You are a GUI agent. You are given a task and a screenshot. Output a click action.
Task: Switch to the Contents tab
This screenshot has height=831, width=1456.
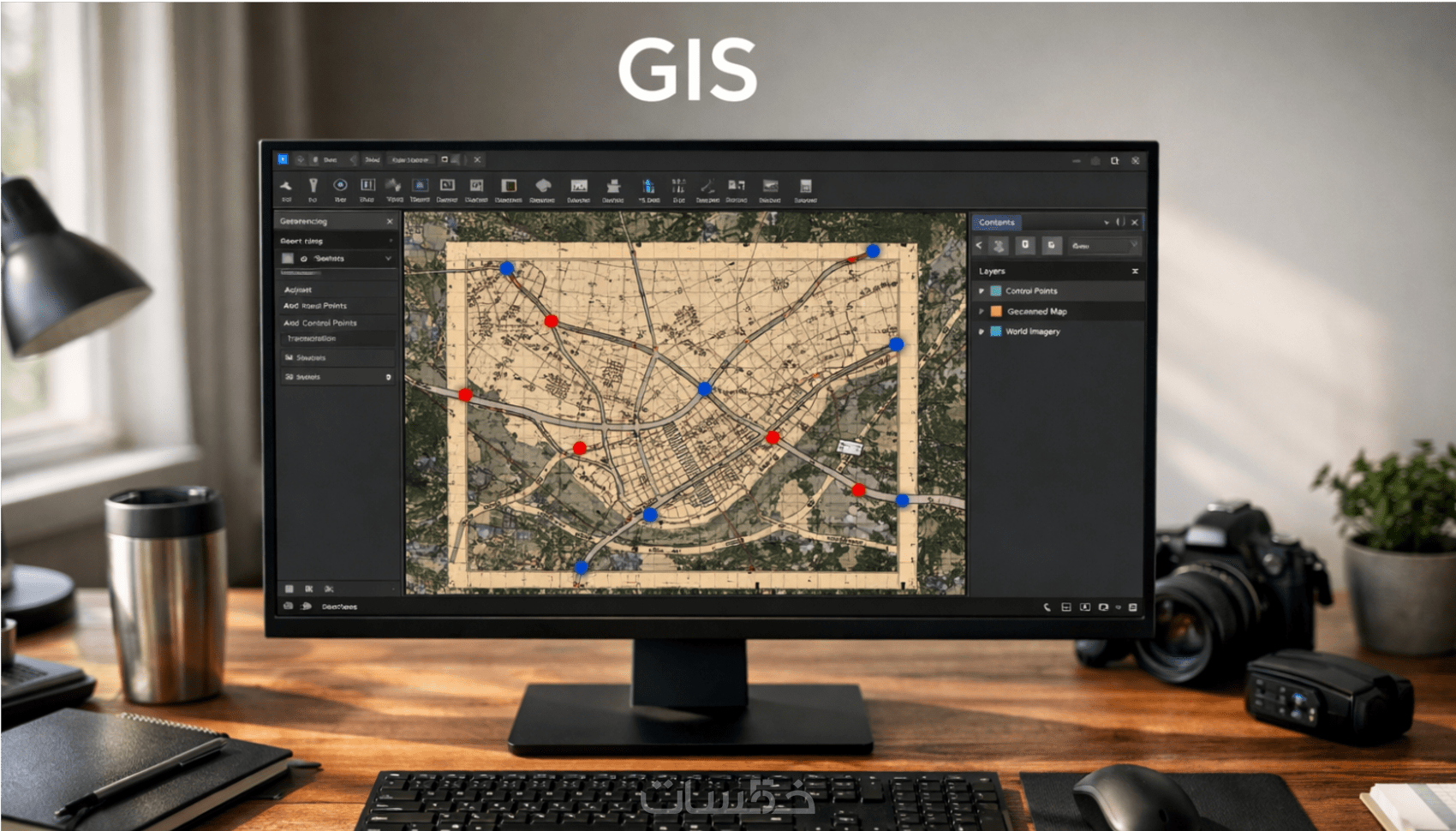(996, 222)
